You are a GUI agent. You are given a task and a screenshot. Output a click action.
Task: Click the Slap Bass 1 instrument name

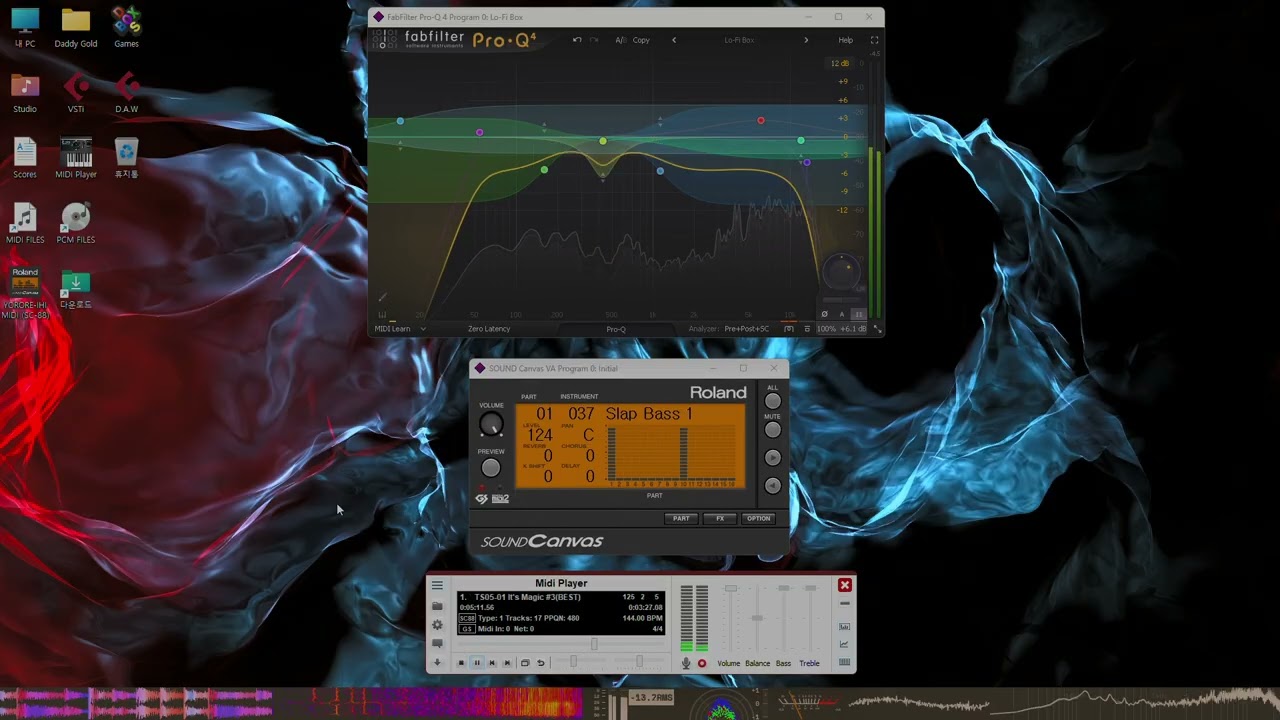tap(649, 414)
